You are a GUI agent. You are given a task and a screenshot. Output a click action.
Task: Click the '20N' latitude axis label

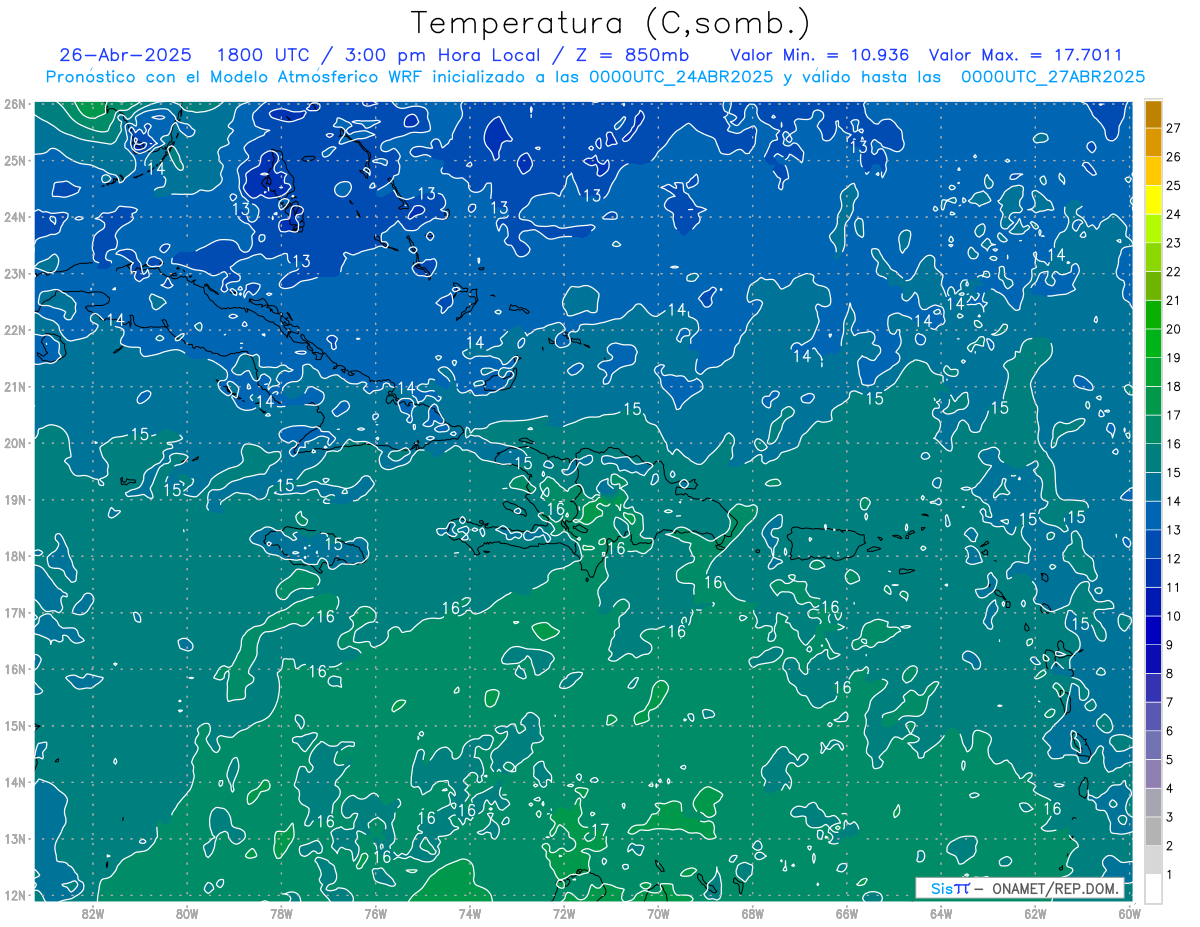[x=15, y=443]
